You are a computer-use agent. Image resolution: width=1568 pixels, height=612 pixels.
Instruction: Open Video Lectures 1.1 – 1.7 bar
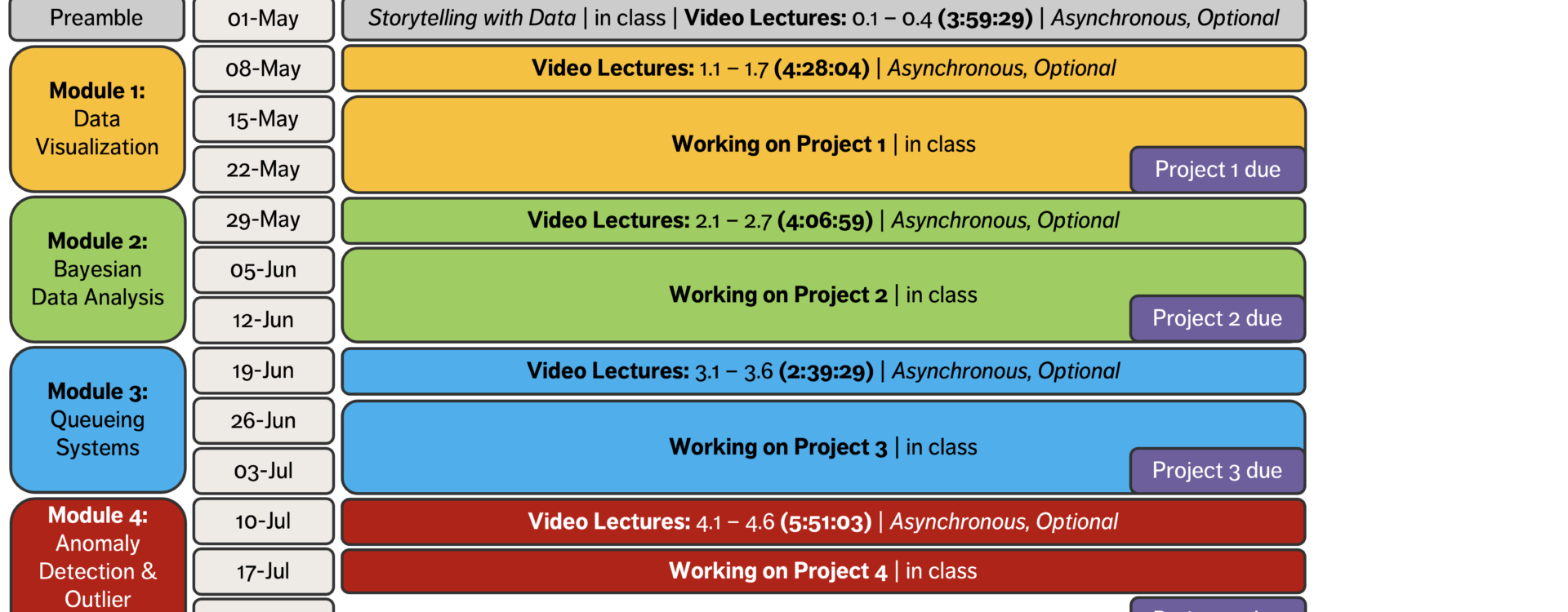pos(823,69)
